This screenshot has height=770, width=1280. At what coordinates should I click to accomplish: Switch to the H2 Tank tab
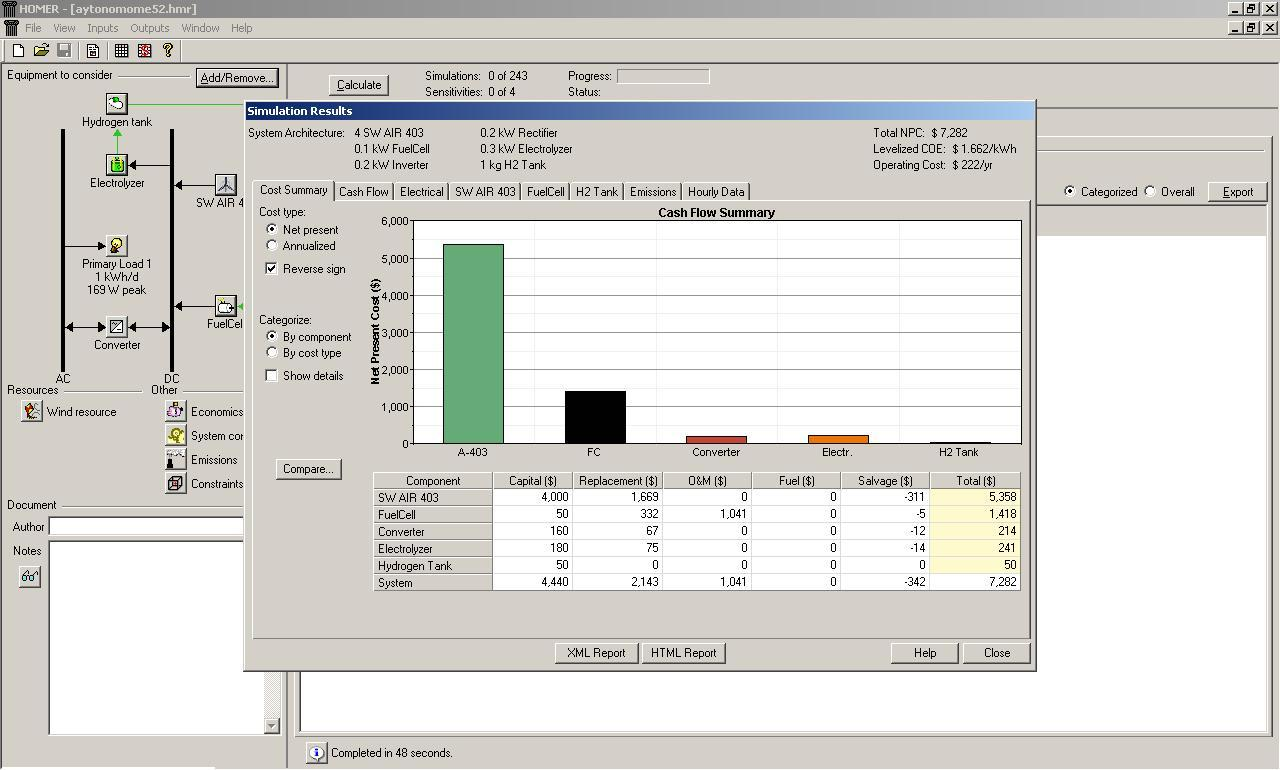tap(597, 191)
